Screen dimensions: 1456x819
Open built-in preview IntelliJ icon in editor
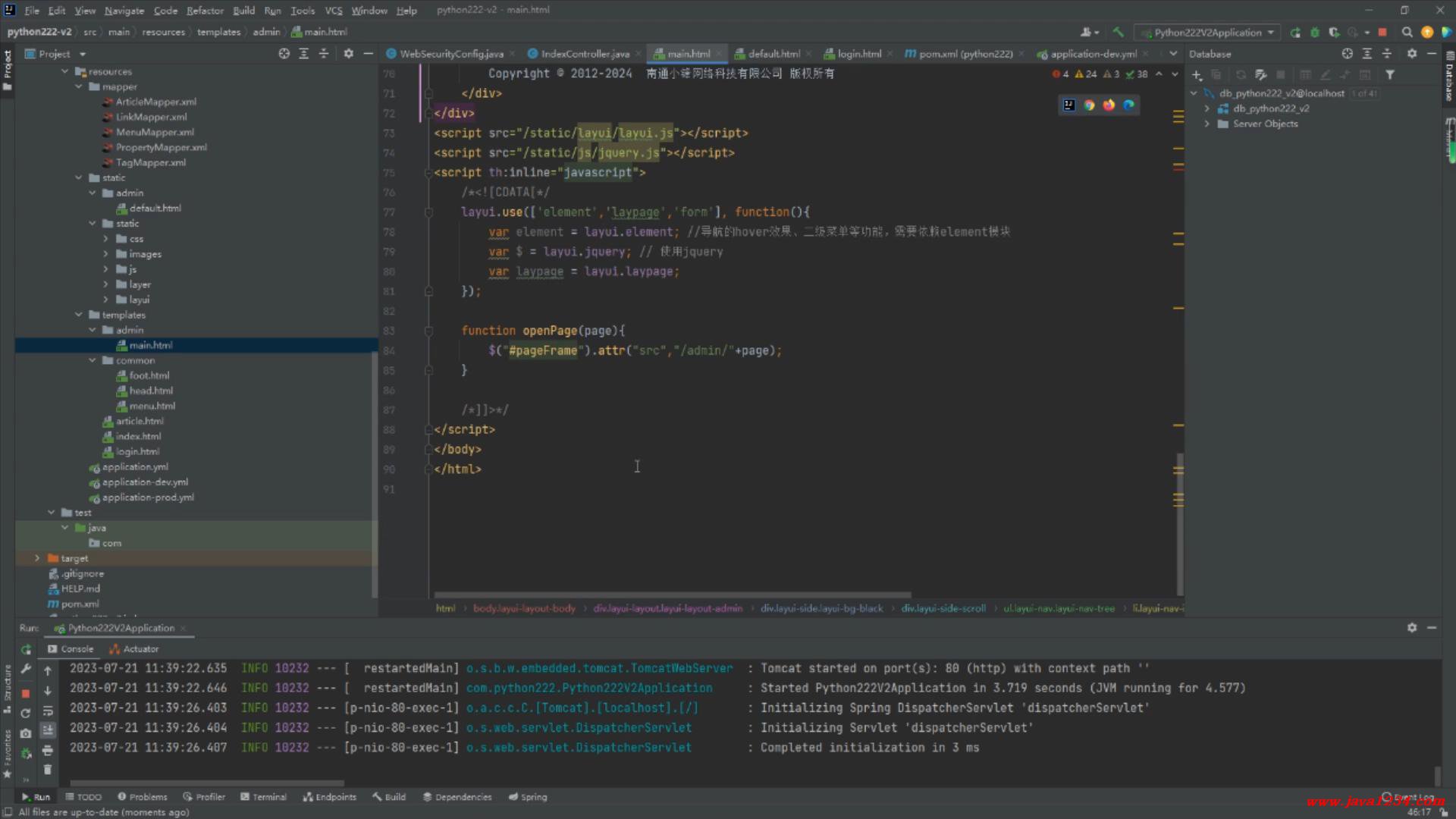1069,105
